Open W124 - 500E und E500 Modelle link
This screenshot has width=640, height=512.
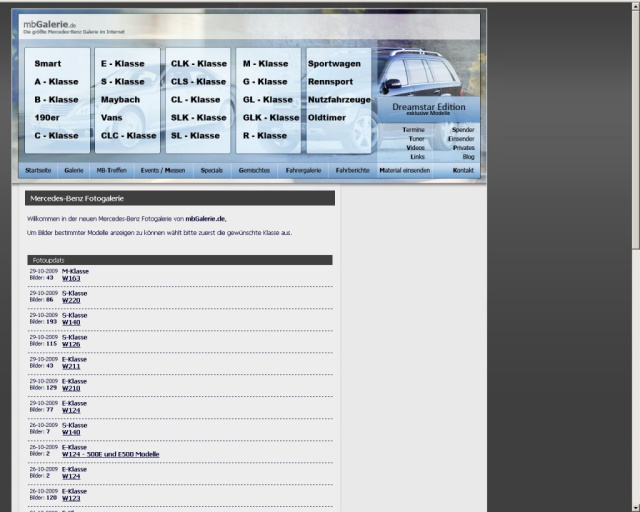111,454
